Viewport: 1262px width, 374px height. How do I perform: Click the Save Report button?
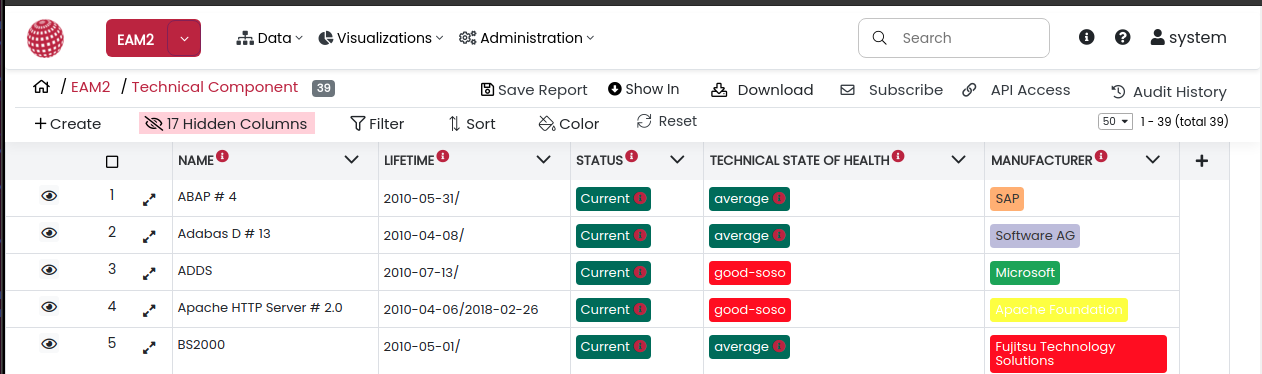(x=534, y=90)
